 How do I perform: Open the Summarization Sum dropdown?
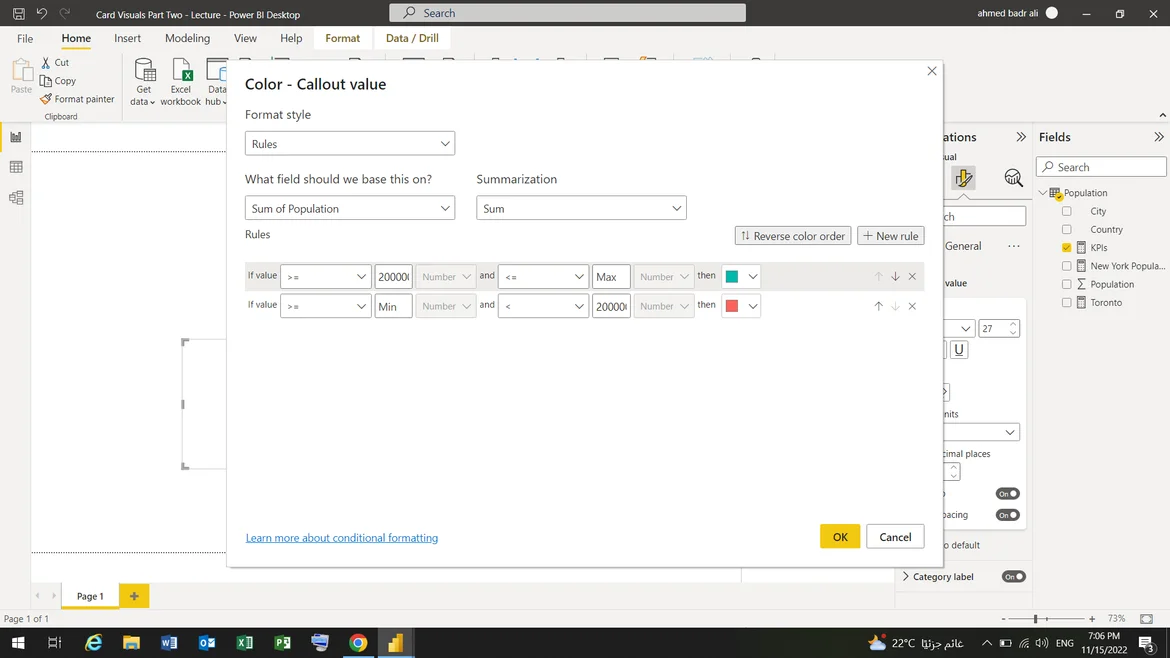tap(581, 209)
